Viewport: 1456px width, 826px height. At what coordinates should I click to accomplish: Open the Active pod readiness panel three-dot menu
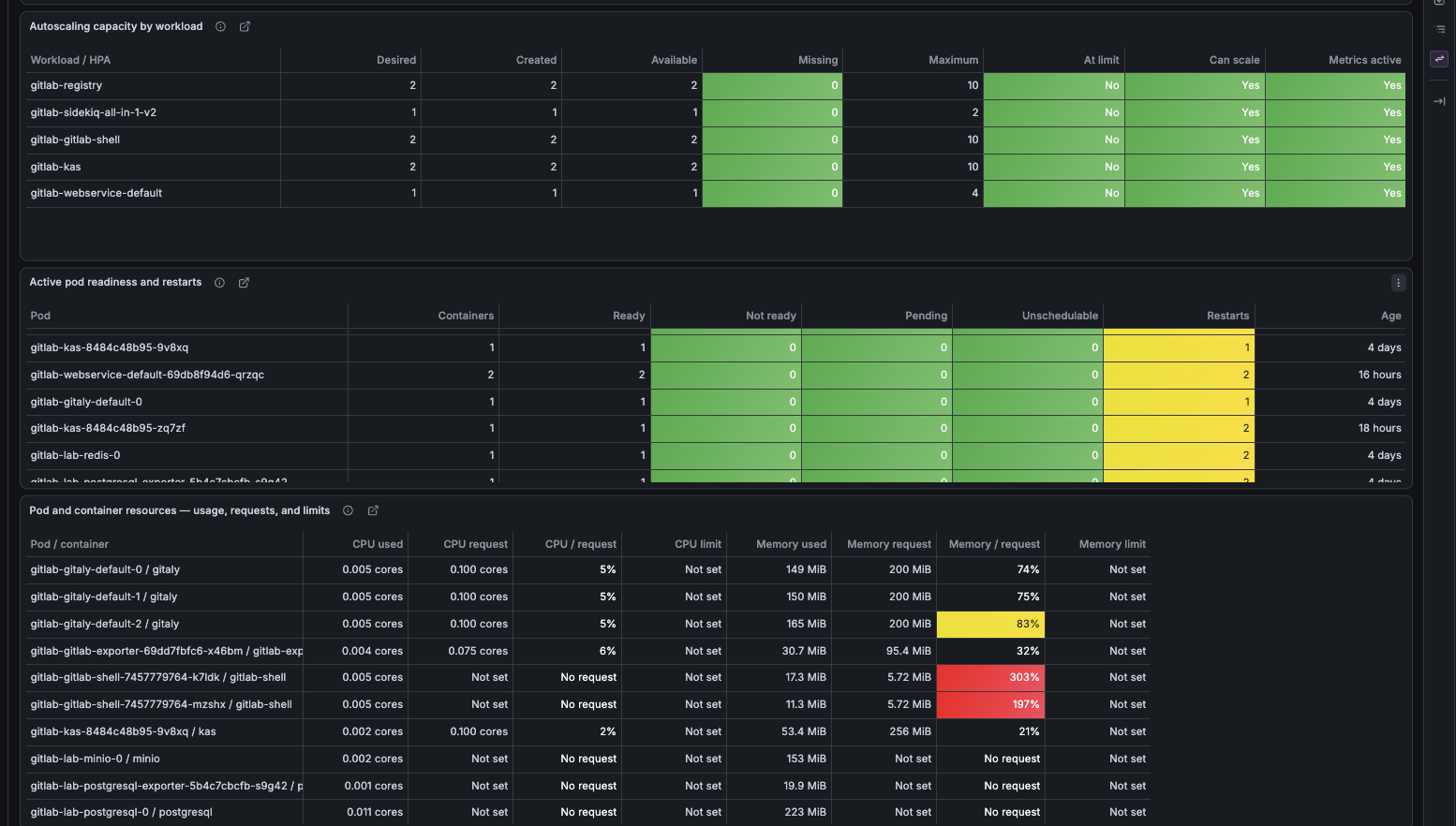pyautogui.click(x=1398, y=283)
